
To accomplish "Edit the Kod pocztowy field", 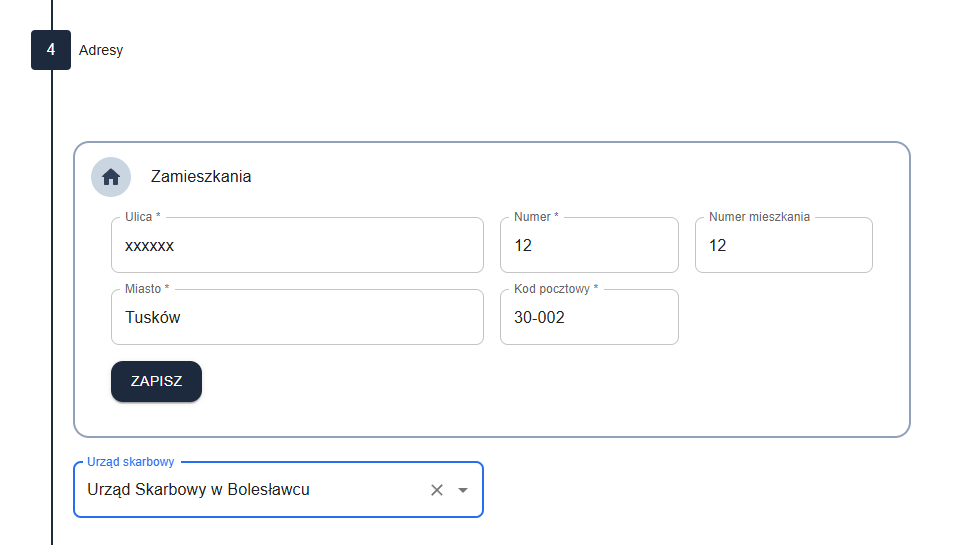I will [x=589, y=318].
